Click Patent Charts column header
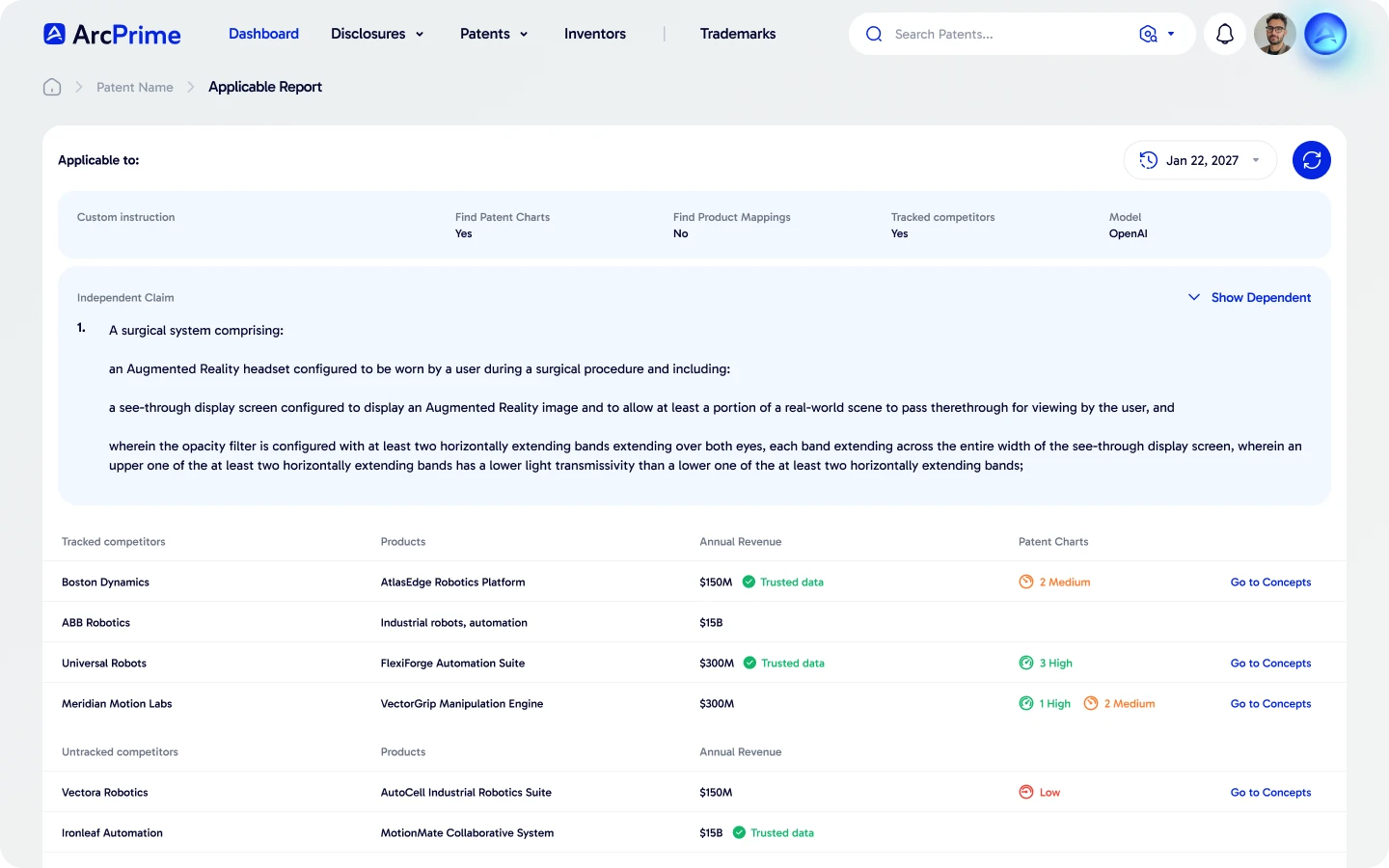The image size is (1389, 868). point(1053,541)
